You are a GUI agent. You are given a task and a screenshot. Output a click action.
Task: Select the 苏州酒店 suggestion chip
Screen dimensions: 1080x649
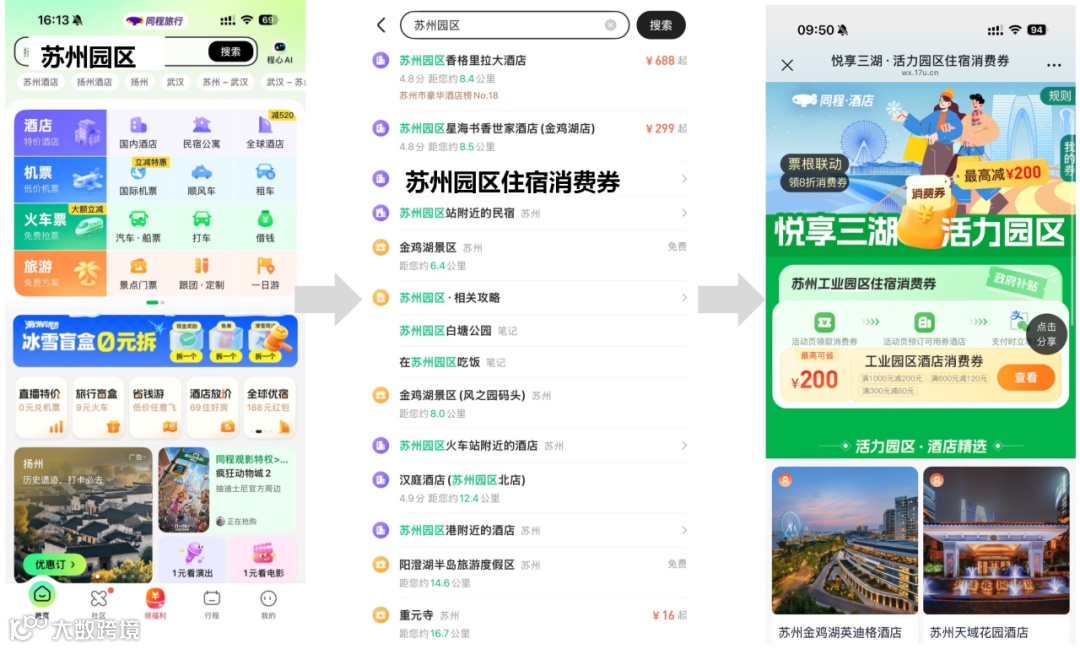point(41,82)
